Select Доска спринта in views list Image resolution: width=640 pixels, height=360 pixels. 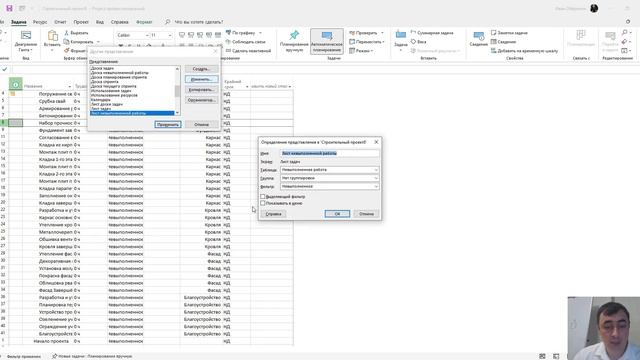tap(105, 82)
